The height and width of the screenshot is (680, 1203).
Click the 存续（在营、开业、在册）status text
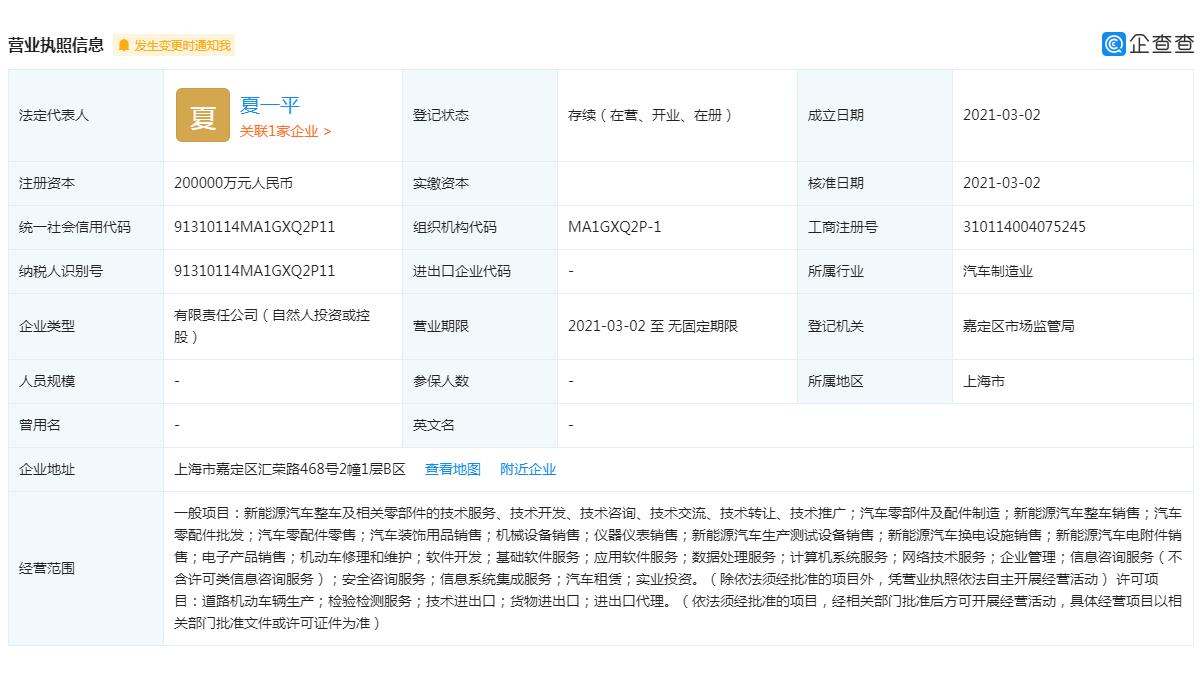[x=651, y=114]
